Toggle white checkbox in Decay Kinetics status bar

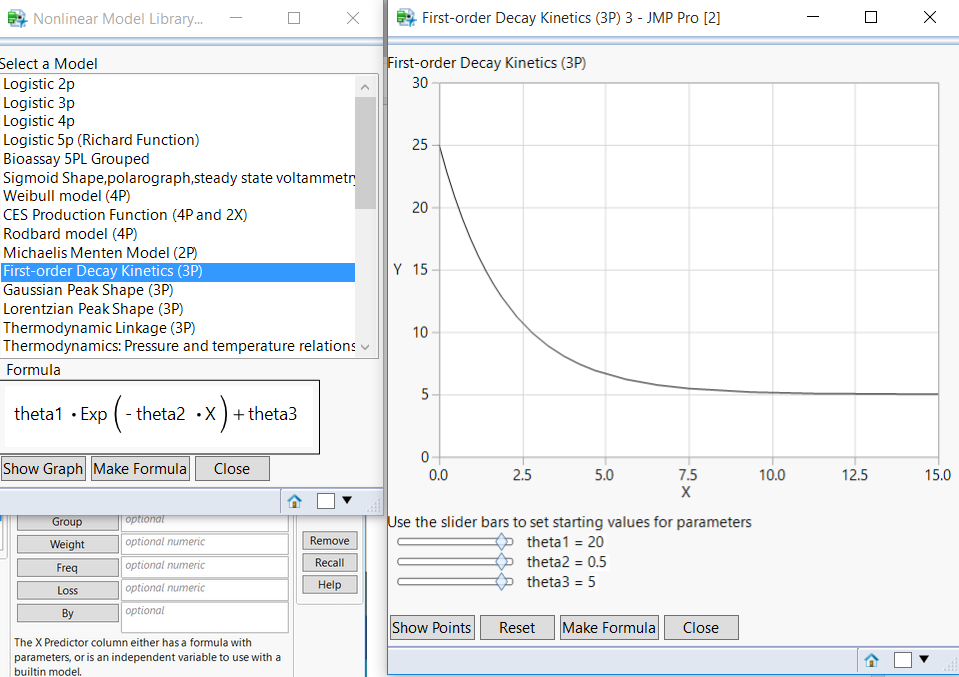click(903, 659)
